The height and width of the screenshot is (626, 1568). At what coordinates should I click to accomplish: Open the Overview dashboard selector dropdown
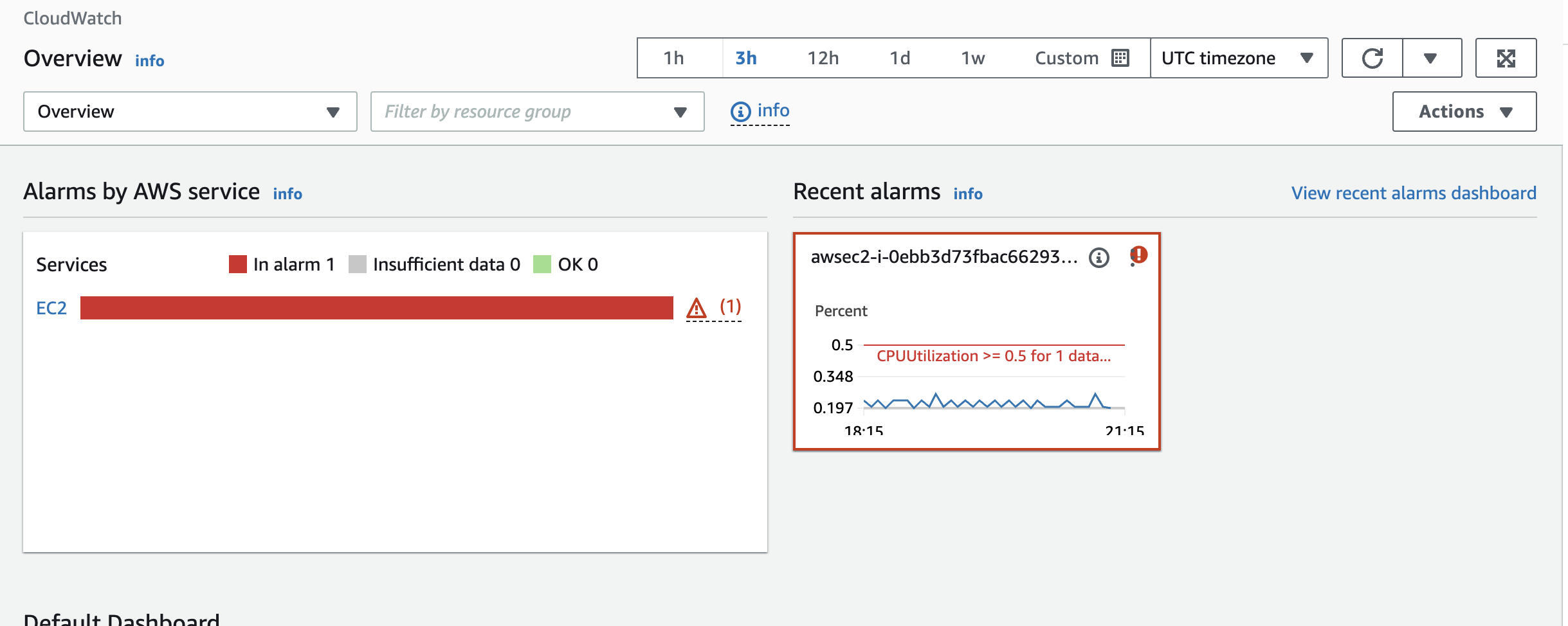[190, 112]
